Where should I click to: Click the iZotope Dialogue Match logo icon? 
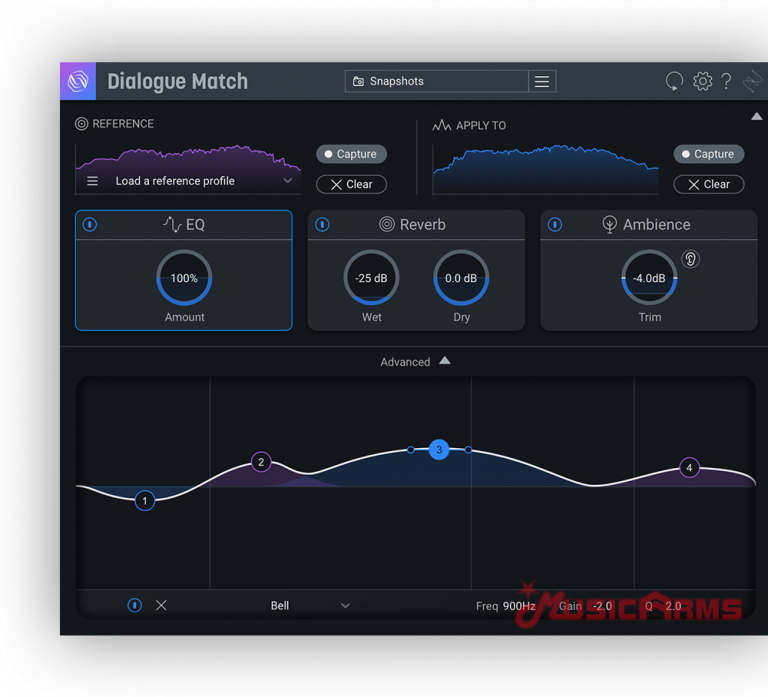[x=78, y=81]
